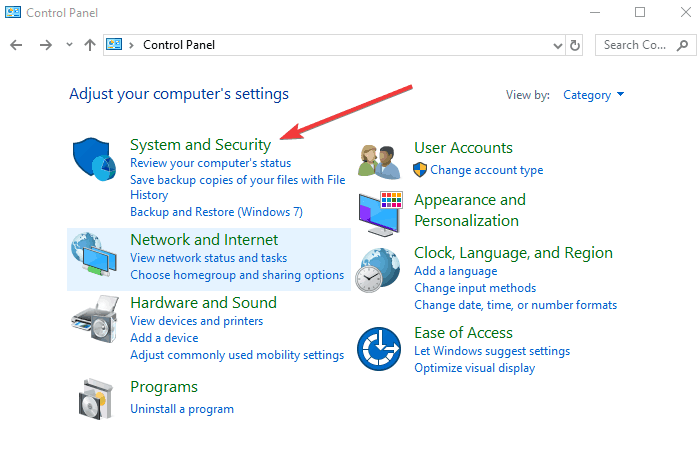The image size is (698, 458).
Task: Open View network status and tasks
Action: 208,258
